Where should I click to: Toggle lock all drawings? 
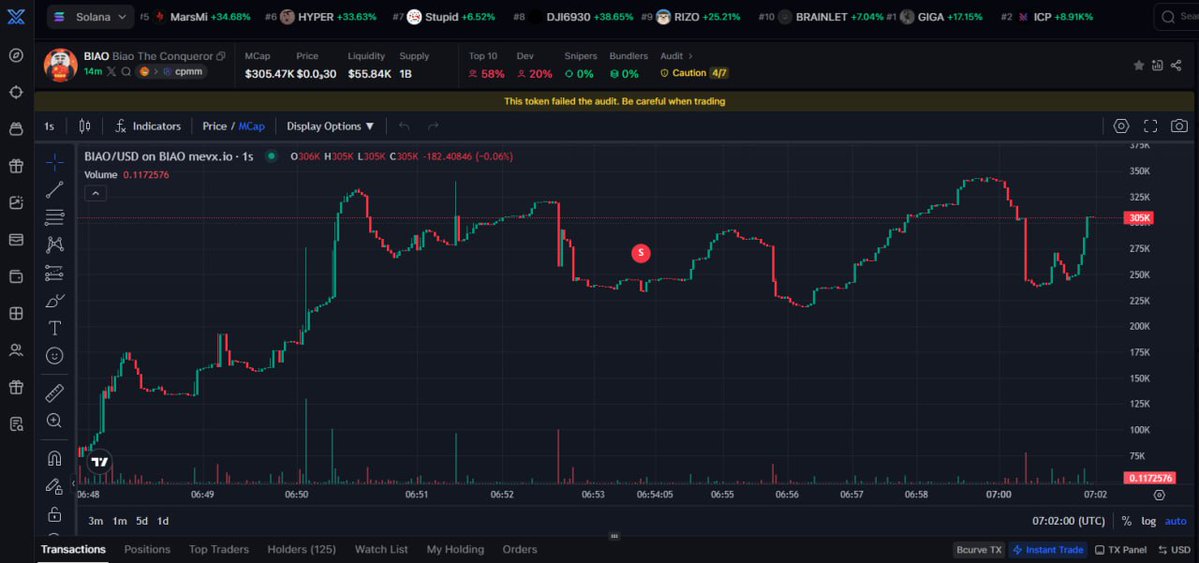(x=54, y=513)
